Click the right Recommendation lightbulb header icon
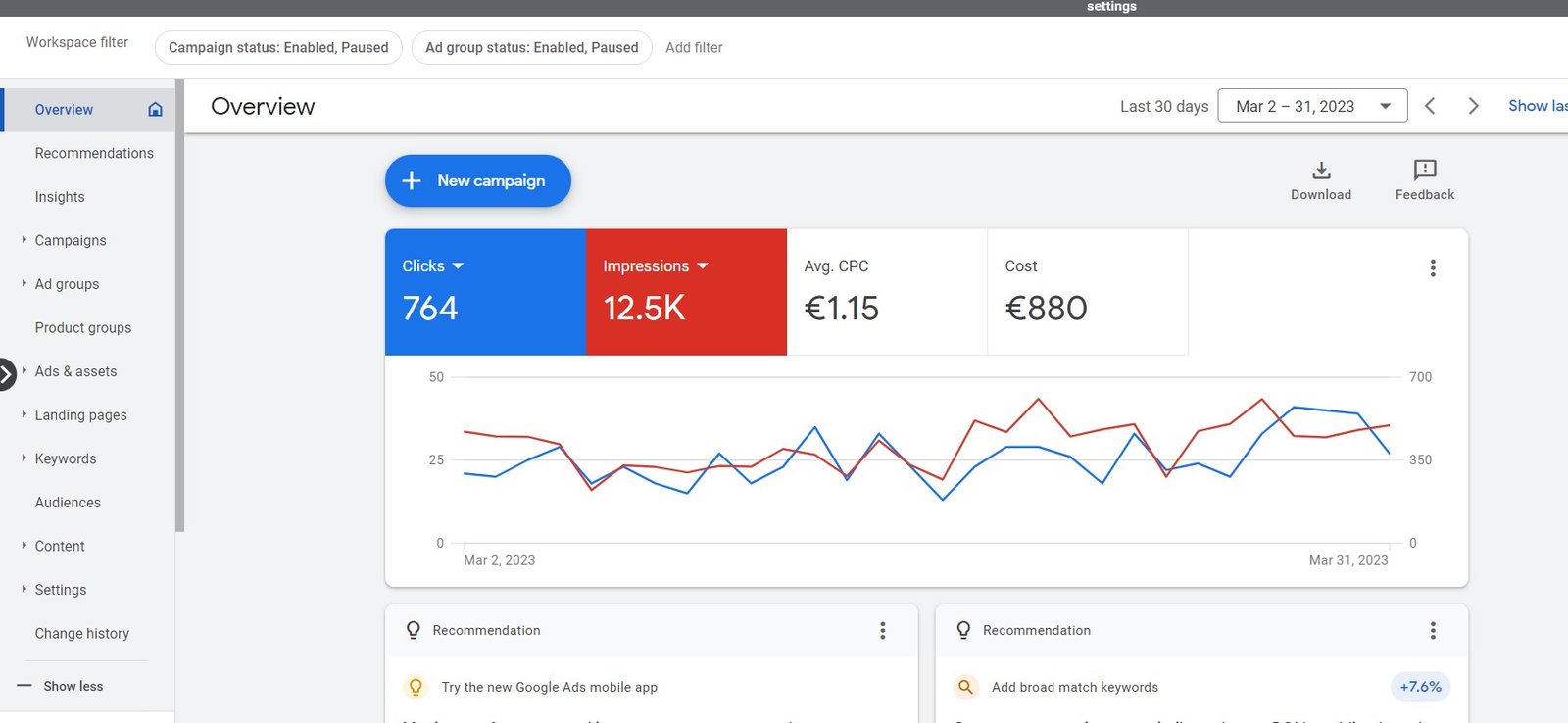Screen dimensions: 1568x723 963,630
